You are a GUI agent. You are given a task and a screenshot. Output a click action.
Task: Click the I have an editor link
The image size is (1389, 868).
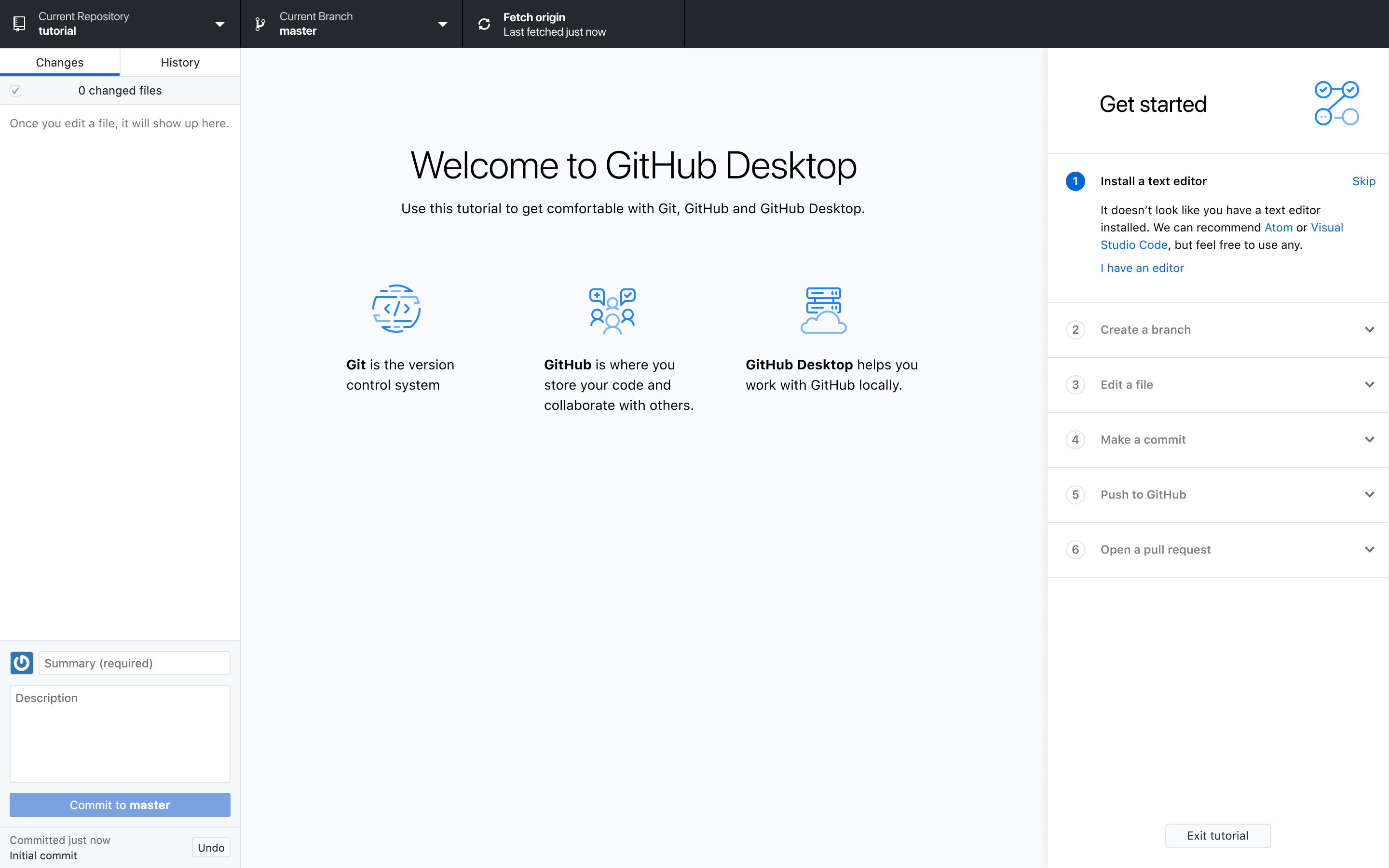pyautogui.click(x=1142, y=268)
